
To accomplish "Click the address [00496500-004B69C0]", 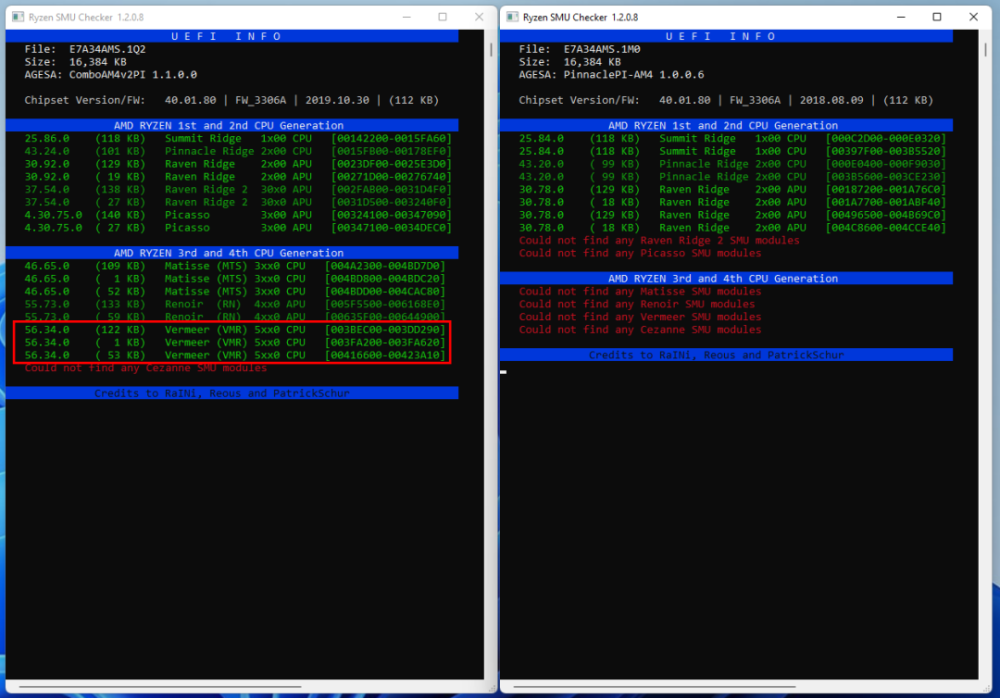I will pos(885,215).
